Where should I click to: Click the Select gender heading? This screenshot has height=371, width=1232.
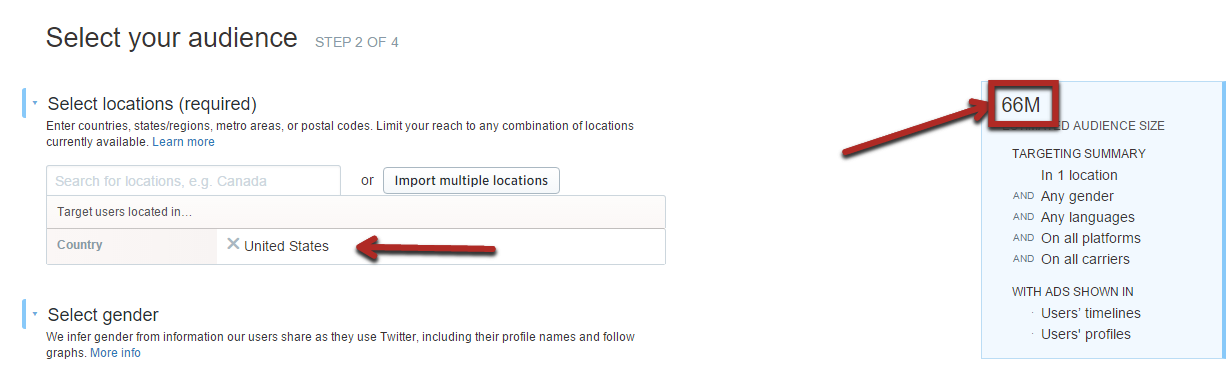tap(103, 315)
